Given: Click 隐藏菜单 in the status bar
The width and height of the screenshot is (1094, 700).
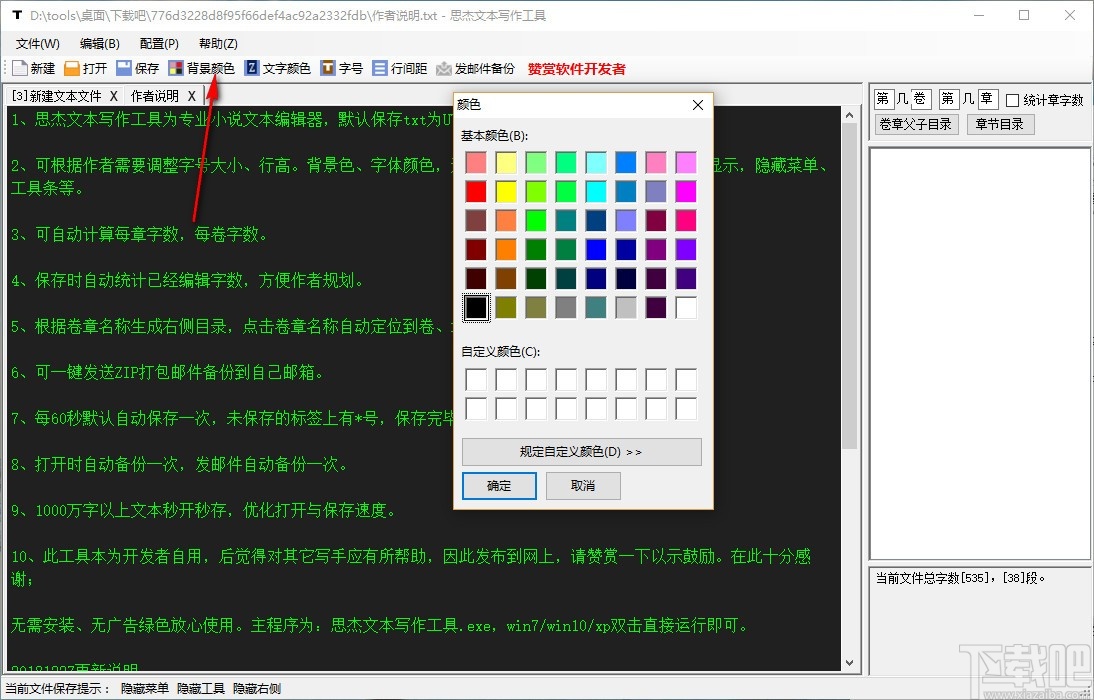Looking at the screenshot, I should (x=145, y=689).
